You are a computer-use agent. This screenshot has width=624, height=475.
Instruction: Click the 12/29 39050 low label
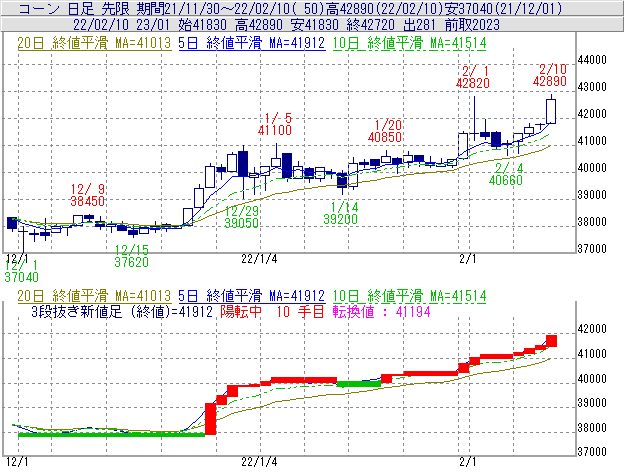pyautogui.click(x=242, y=217)
